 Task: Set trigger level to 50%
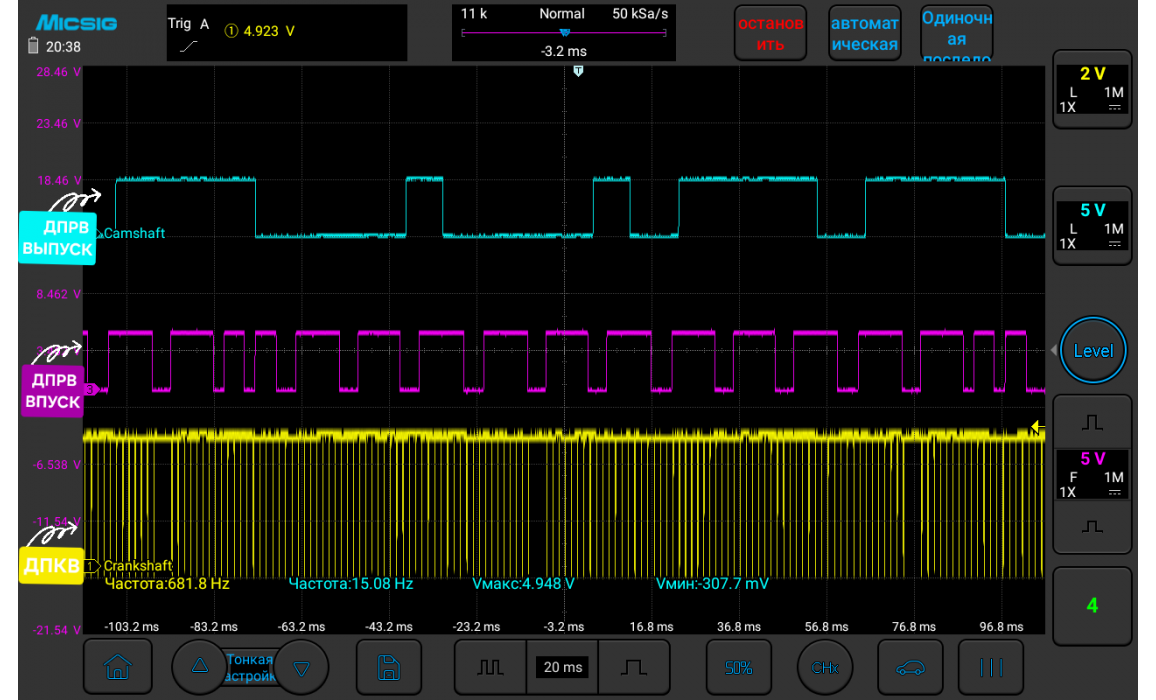738,667
